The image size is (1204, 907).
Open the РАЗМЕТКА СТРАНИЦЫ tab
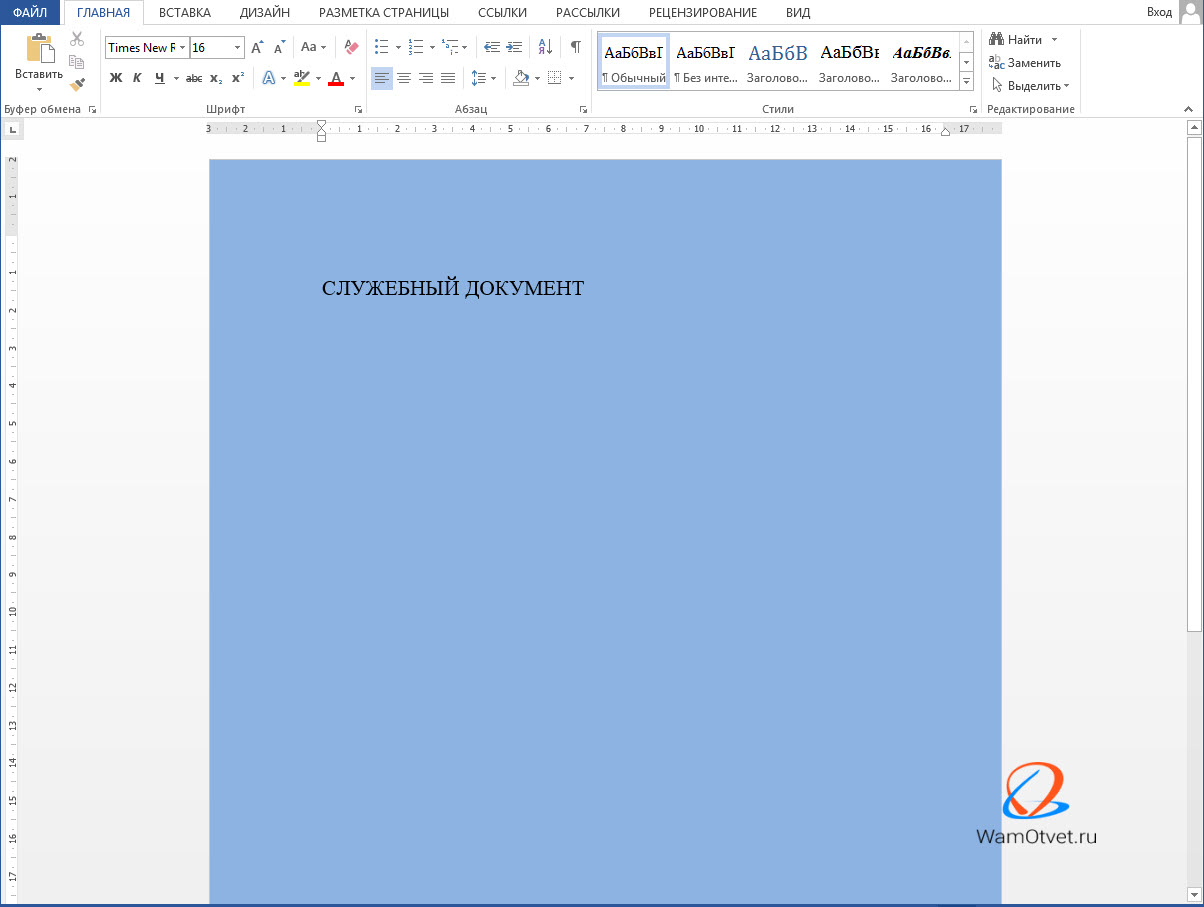(383, 13)
